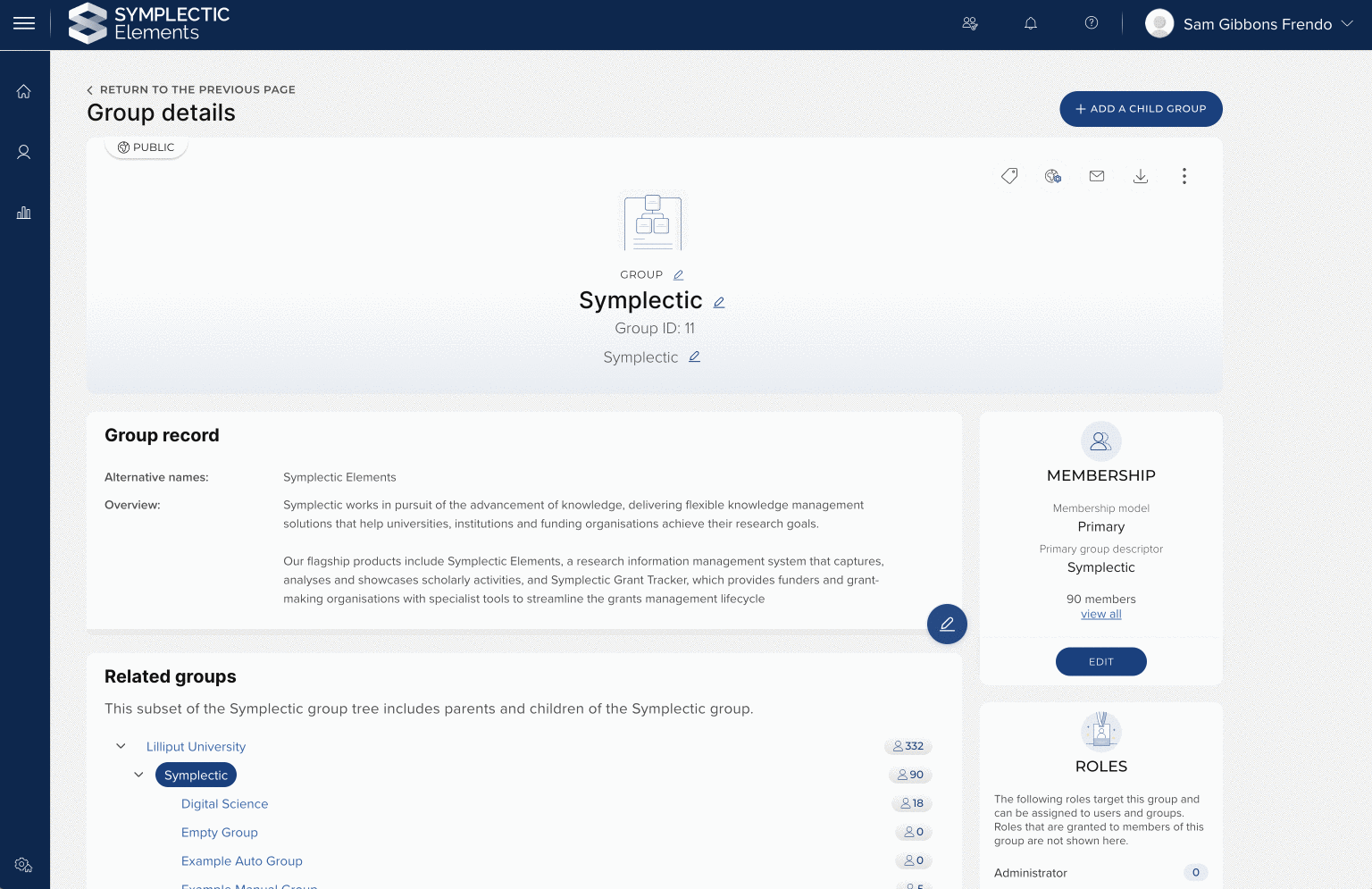This screenshot has width=1372, height=889.
Task: Select the Home icon in the left sidebar
Action: (24, 90)
